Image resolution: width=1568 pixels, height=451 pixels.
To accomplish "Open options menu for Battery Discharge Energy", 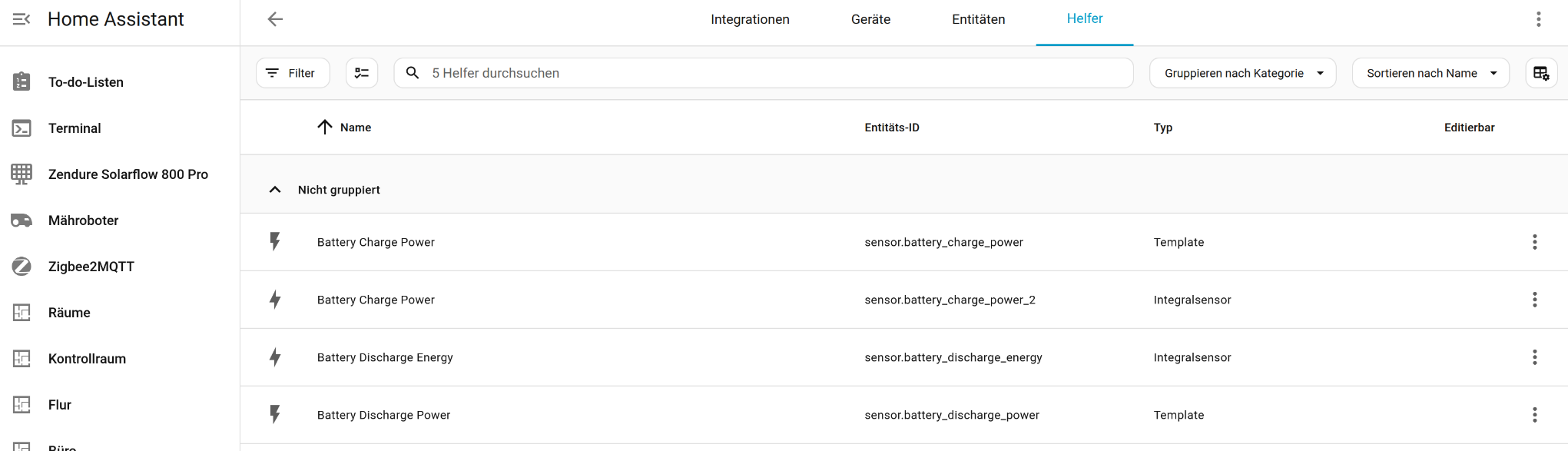I will coord(1534,357).
